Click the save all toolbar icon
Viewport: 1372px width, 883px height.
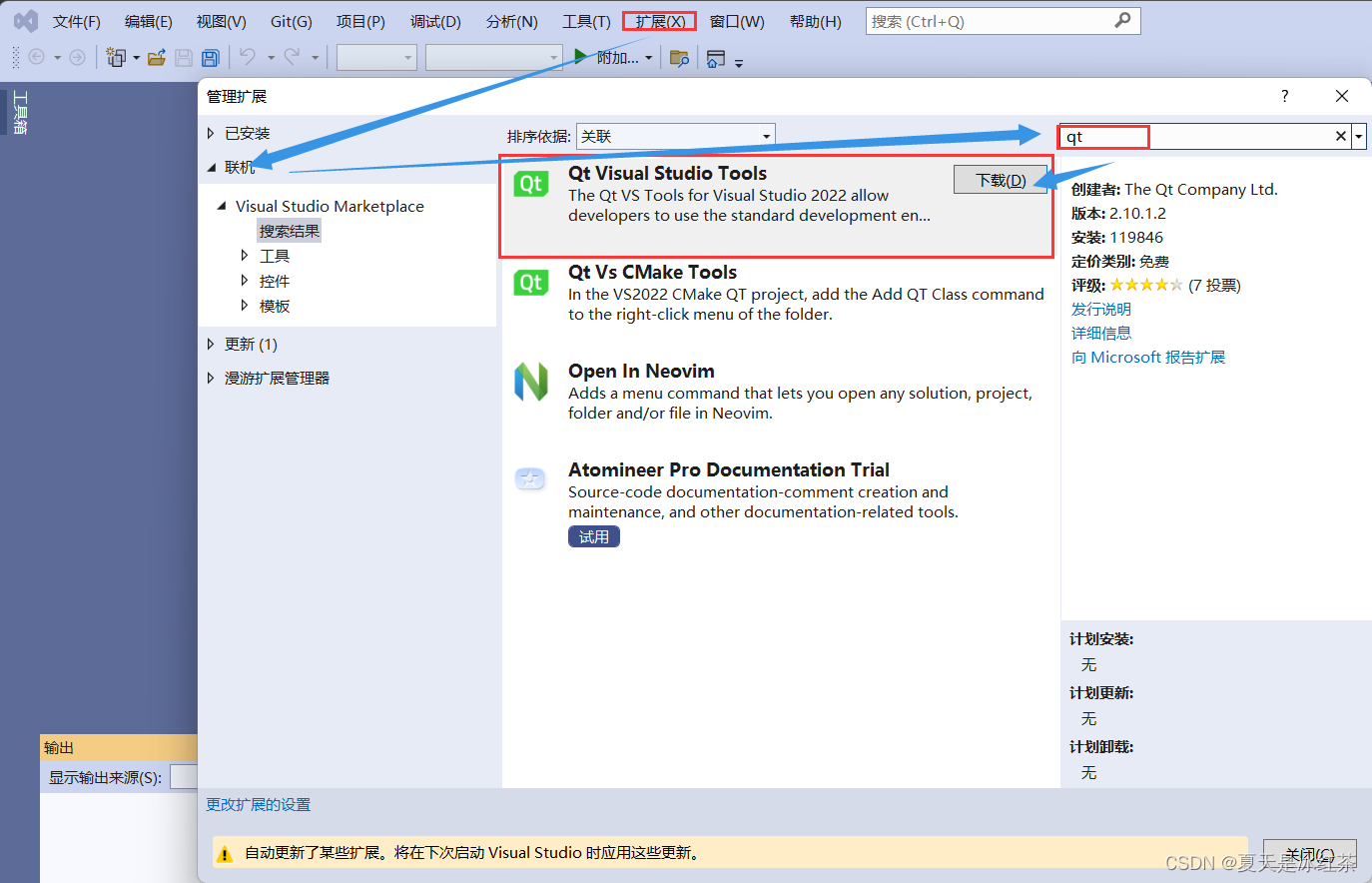click(210, 58)
